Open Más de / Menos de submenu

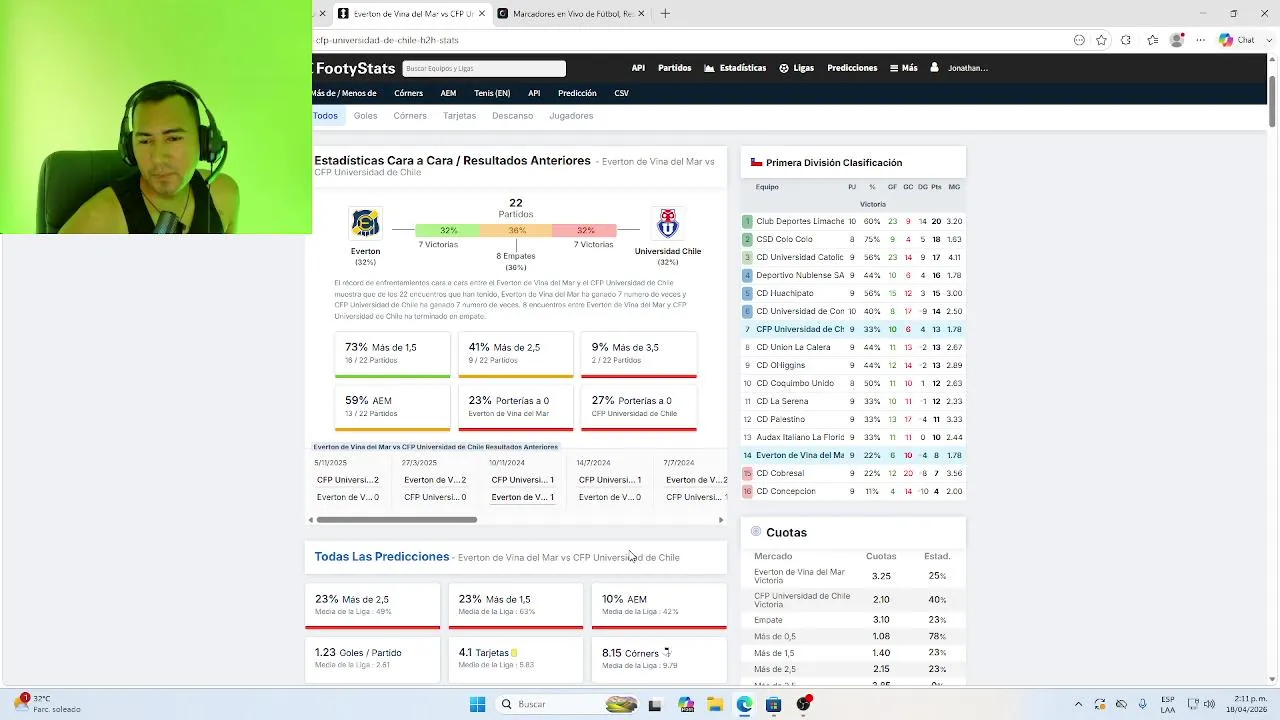(344, 93)
